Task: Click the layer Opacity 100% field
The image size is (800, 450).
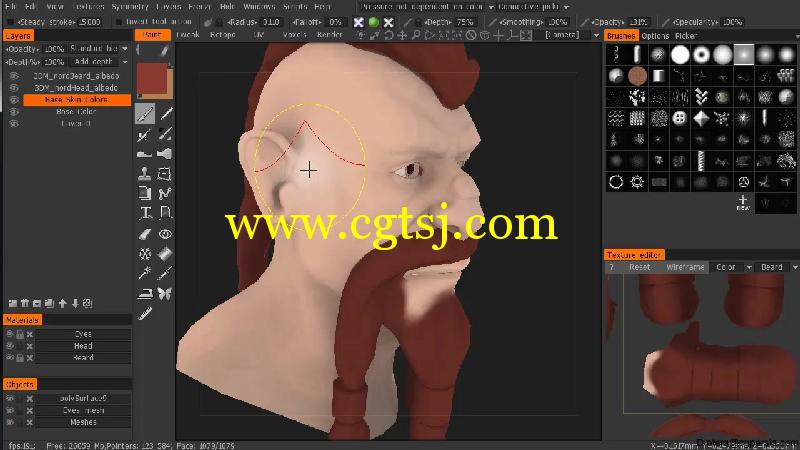Action: pyautogui.click(x=54, y=48)
